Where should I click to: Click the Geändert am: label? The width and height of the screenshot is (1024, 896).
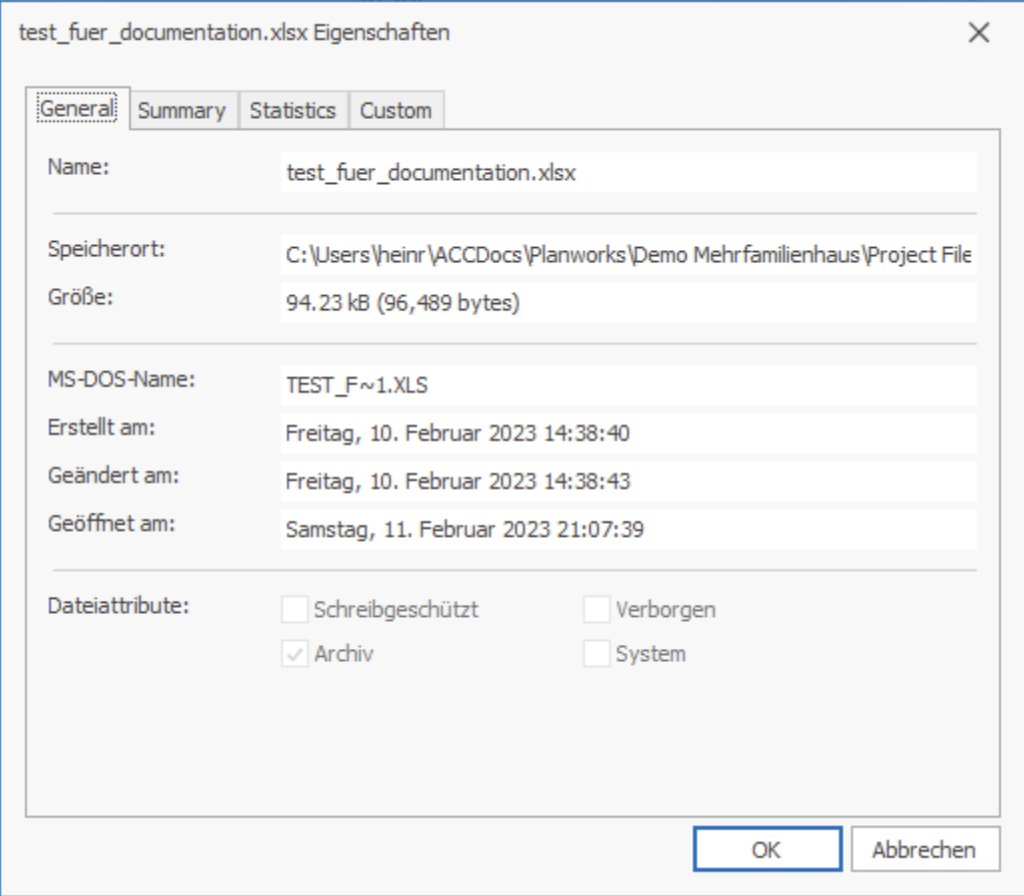(x=113, y=475)
